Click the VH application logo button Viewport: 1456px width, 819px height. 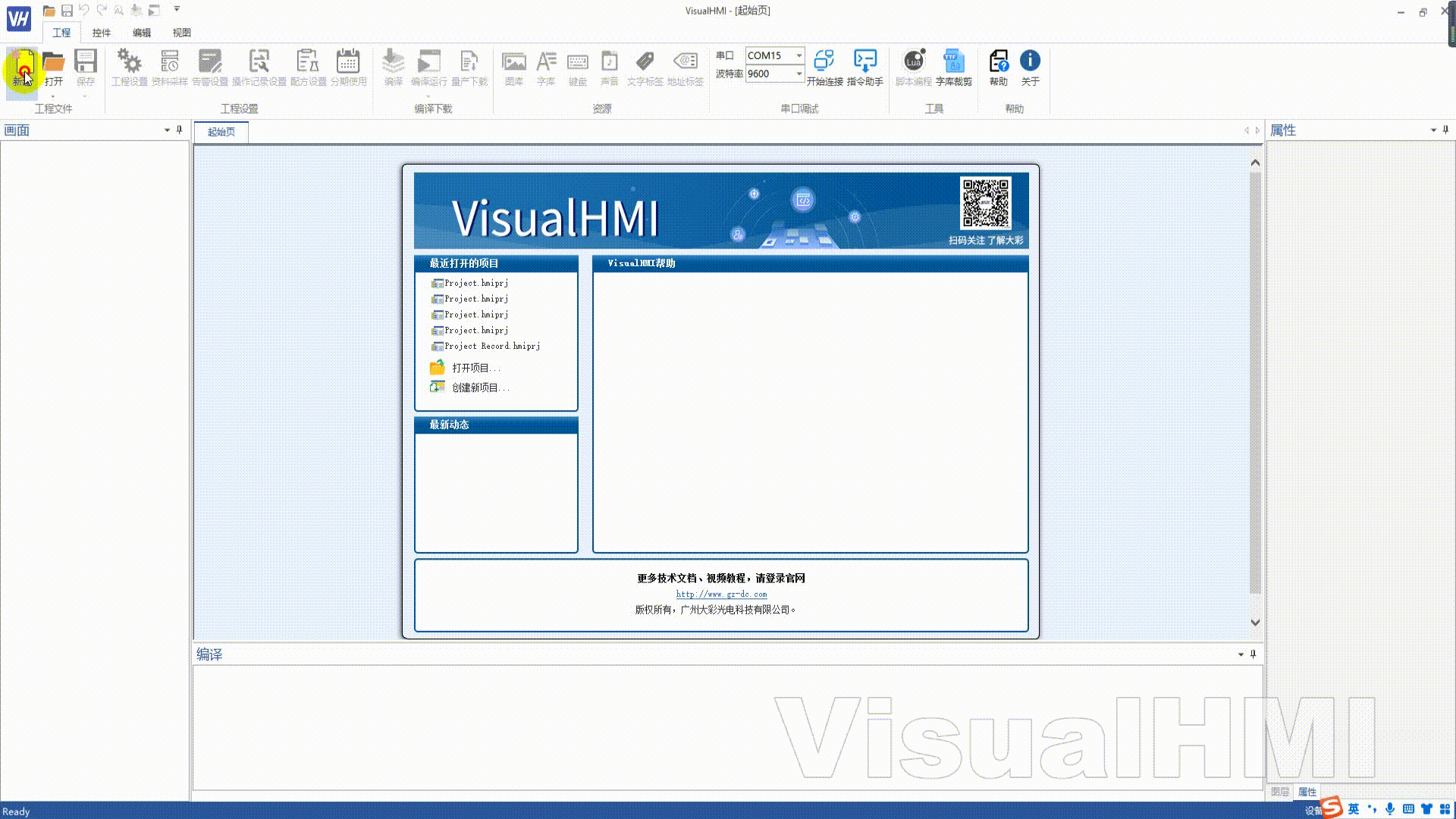point(19,17)
